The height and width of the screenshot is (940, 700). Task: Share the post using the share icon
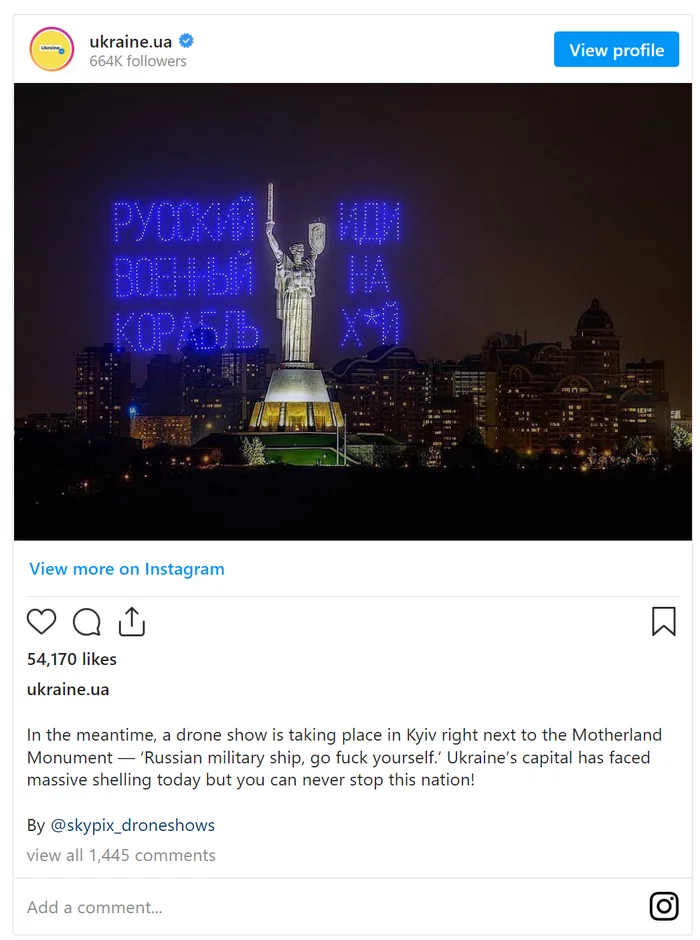132,621
